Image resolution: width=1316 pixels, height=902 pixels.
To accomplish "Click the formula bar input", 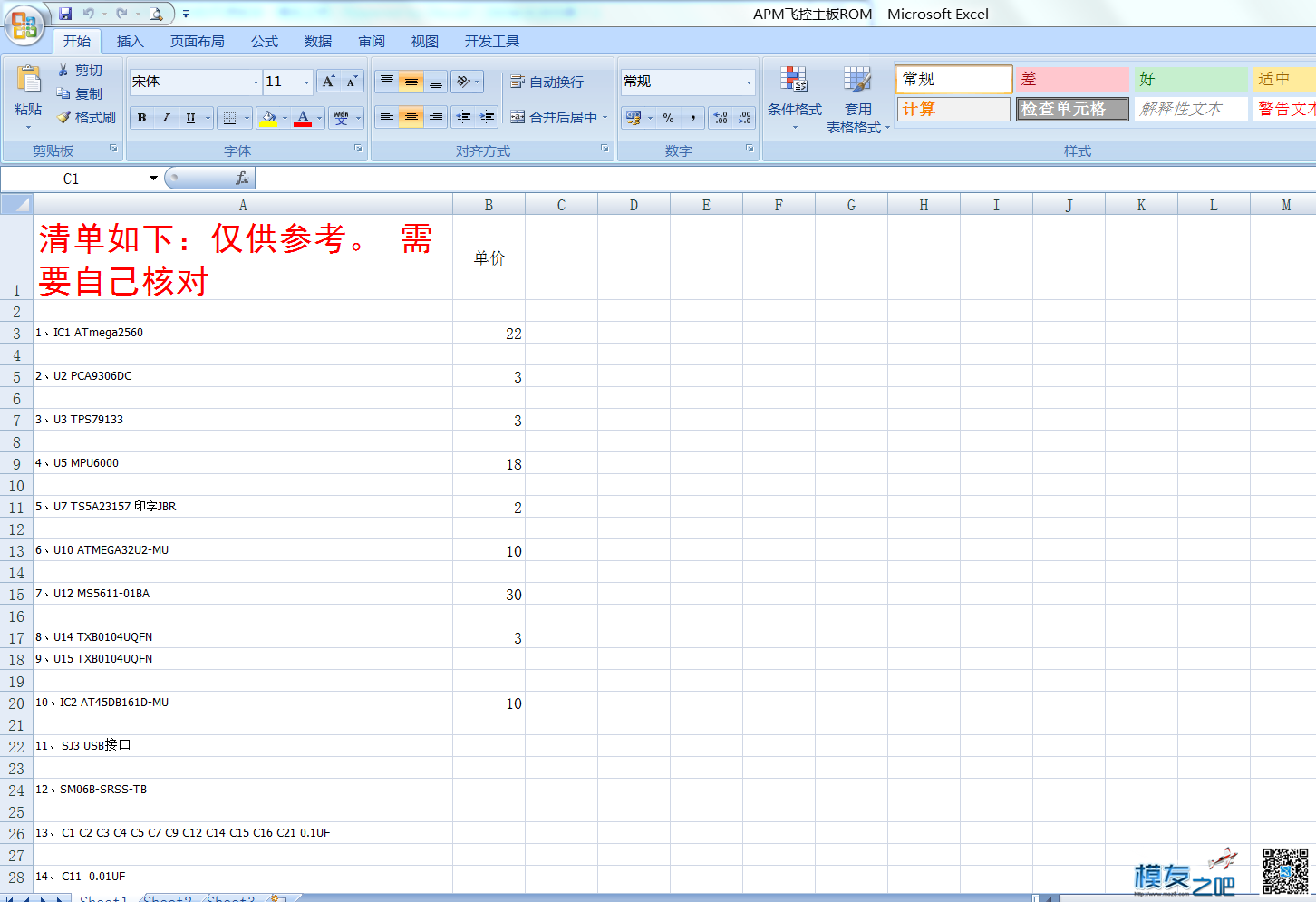I will (x=785, y=179).
